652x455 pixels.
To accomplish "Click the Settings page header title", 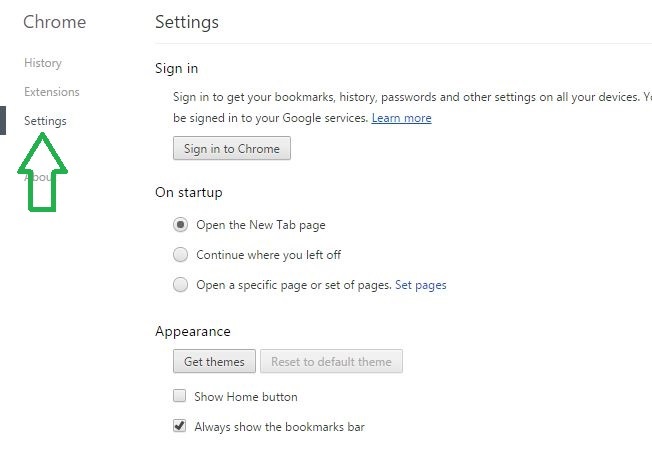I will coord(187,22).
